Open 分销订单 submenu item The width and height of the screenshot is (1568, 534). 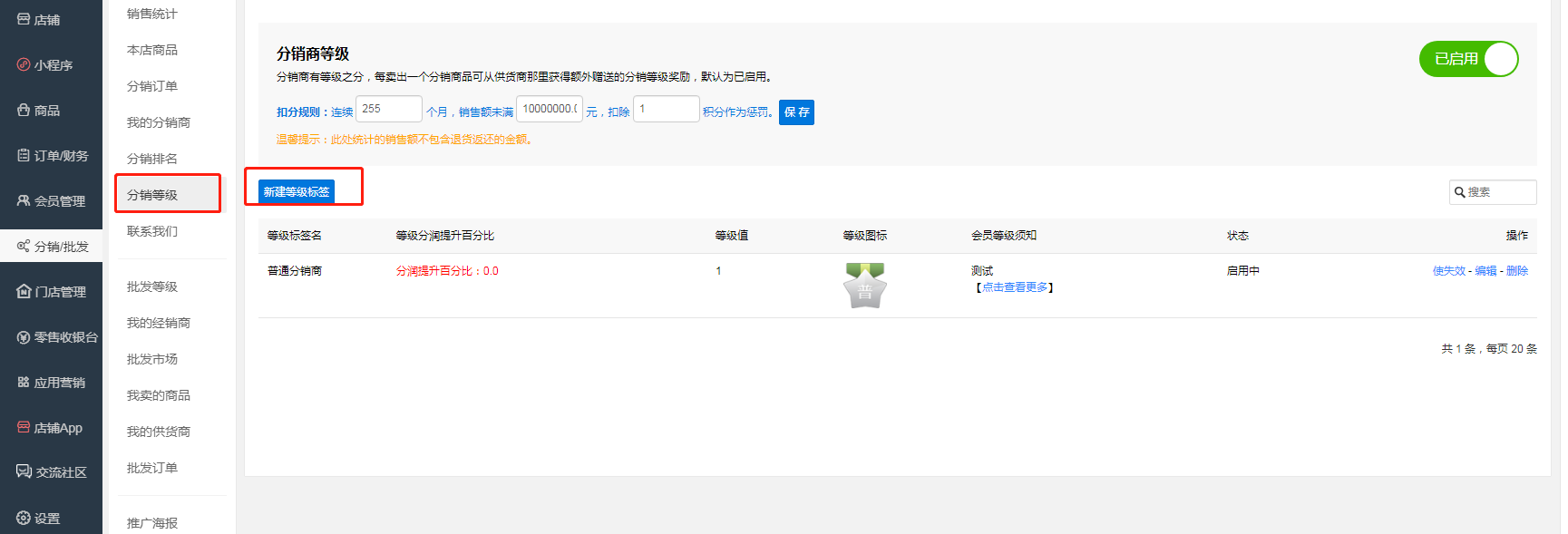[152, 86]
